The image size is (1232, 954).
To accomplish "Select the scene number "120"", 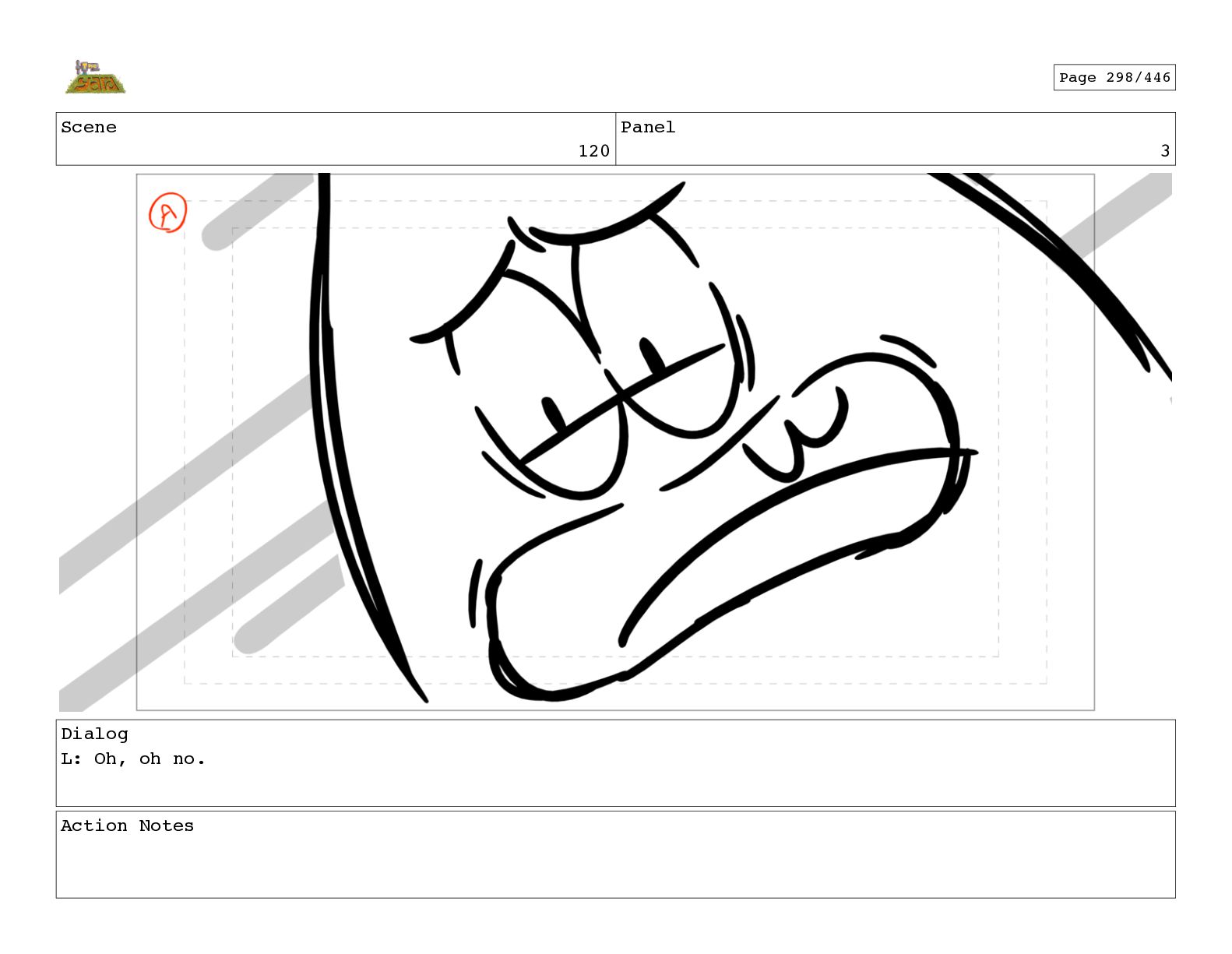I will [594, 151].
